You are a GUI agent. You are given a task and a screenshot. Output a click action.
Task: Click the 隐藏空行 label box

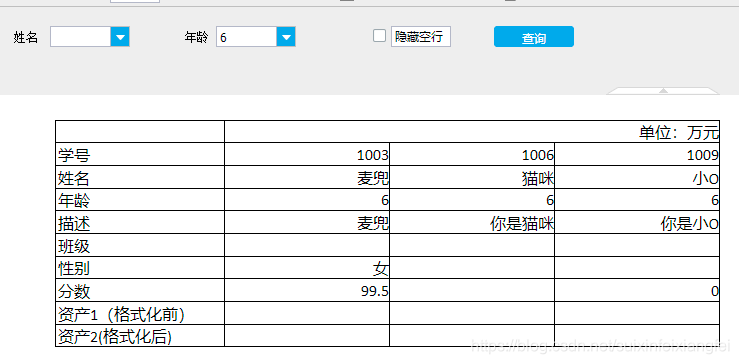(x=420, y=37)
